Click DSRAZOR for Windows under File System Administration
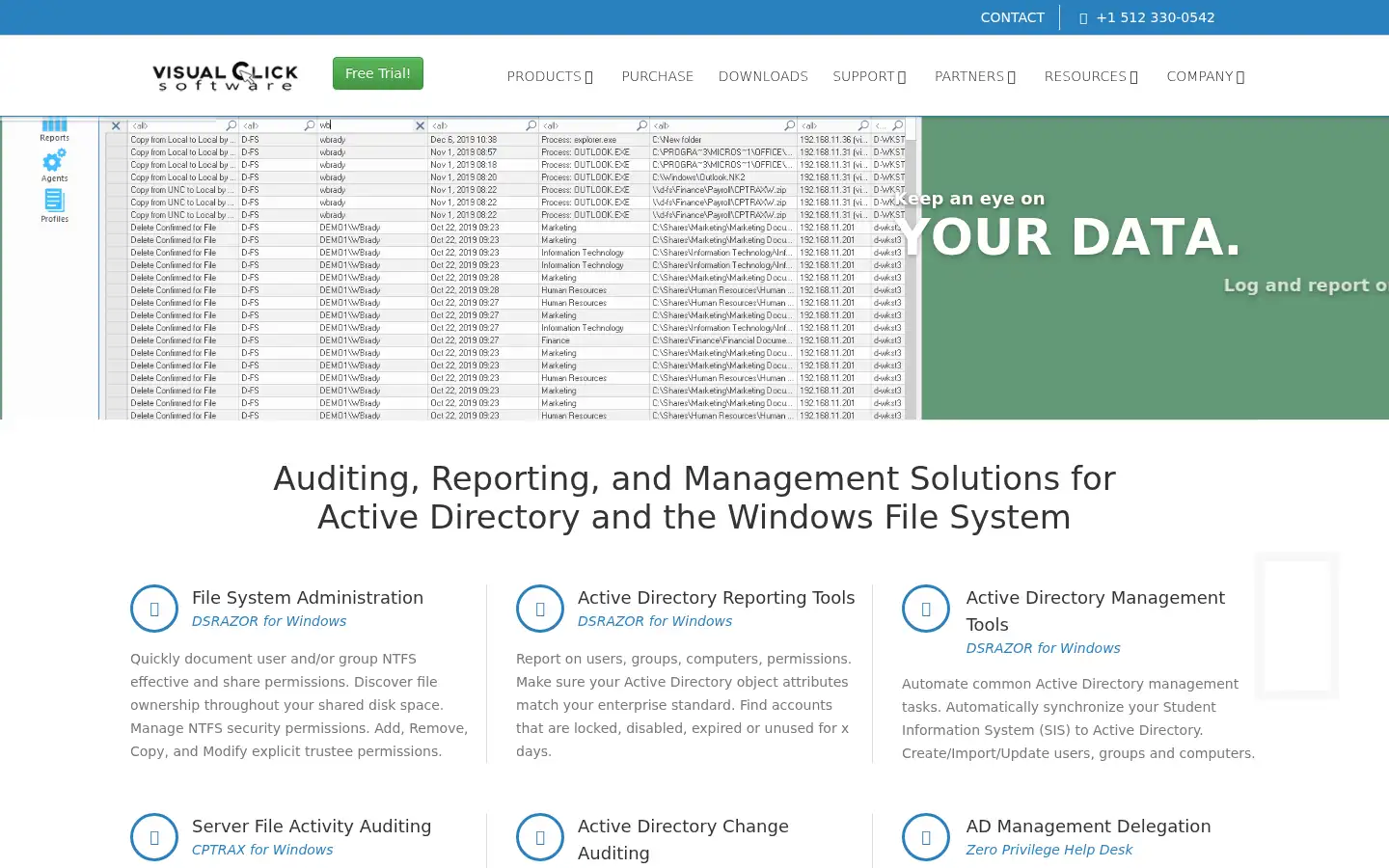This screenshot has height=868, width=1389. 269,621
